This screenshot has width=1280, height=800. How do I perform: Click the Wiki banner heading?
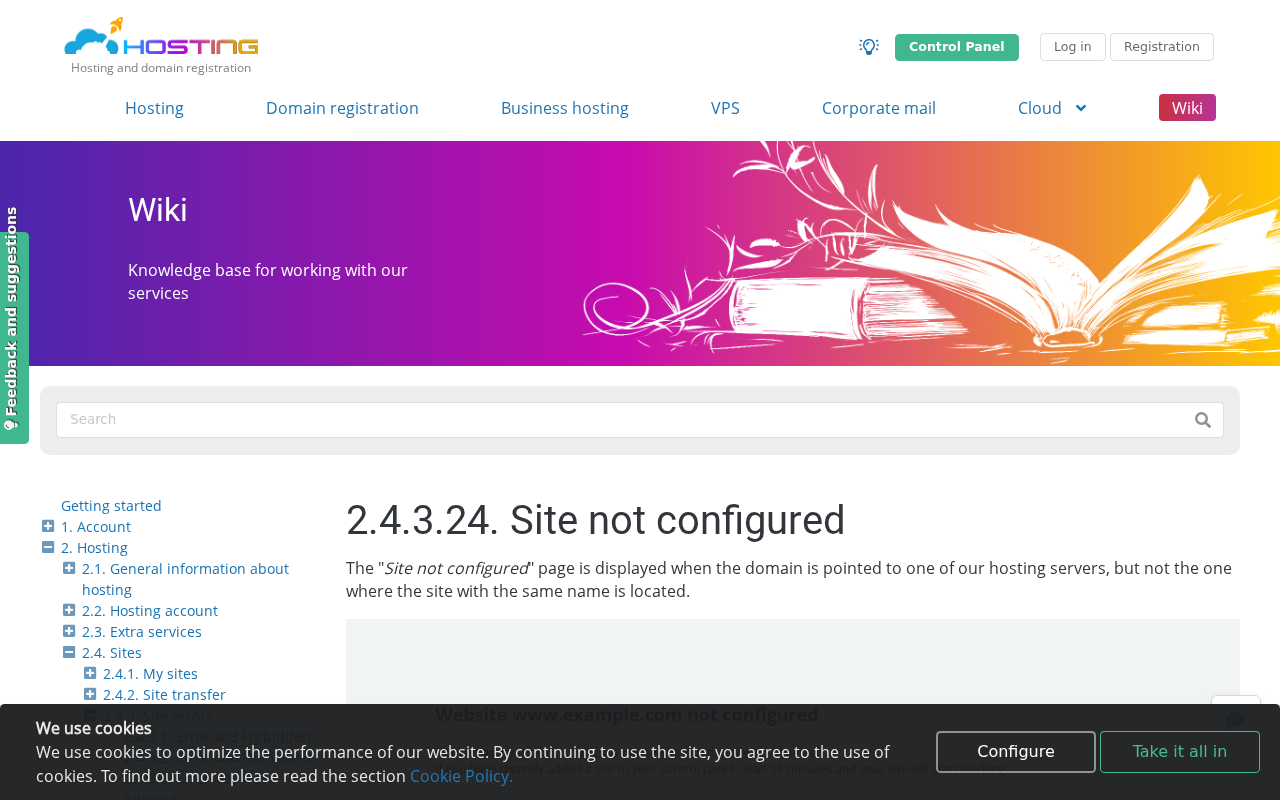(x=158, y=210)
